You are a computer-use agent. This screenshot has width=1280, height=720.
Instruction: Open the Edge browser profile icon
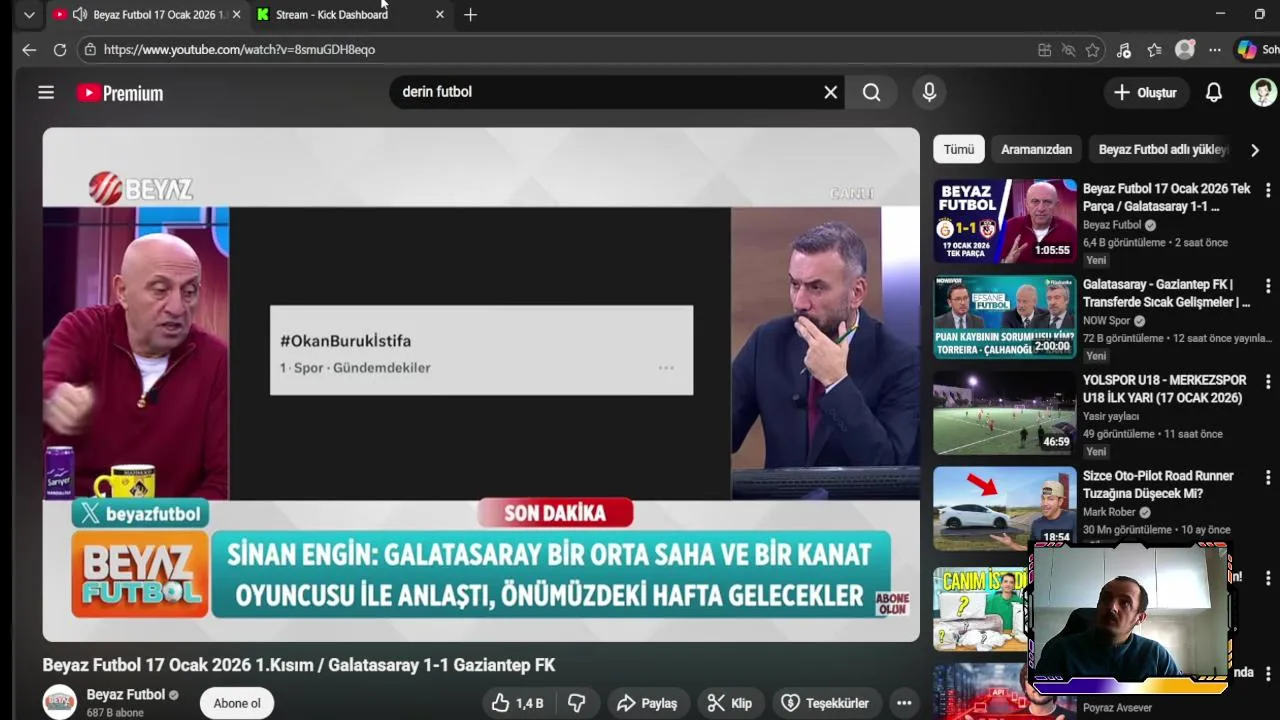point(1185,50)
